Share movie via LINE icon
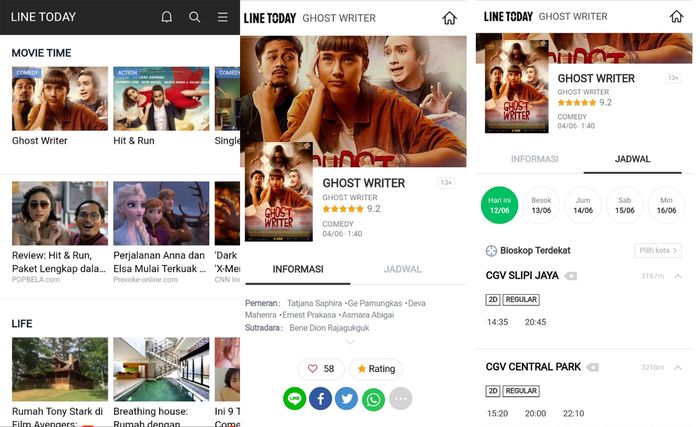Viewport: 700px width, 427px height. coord(295,398)
